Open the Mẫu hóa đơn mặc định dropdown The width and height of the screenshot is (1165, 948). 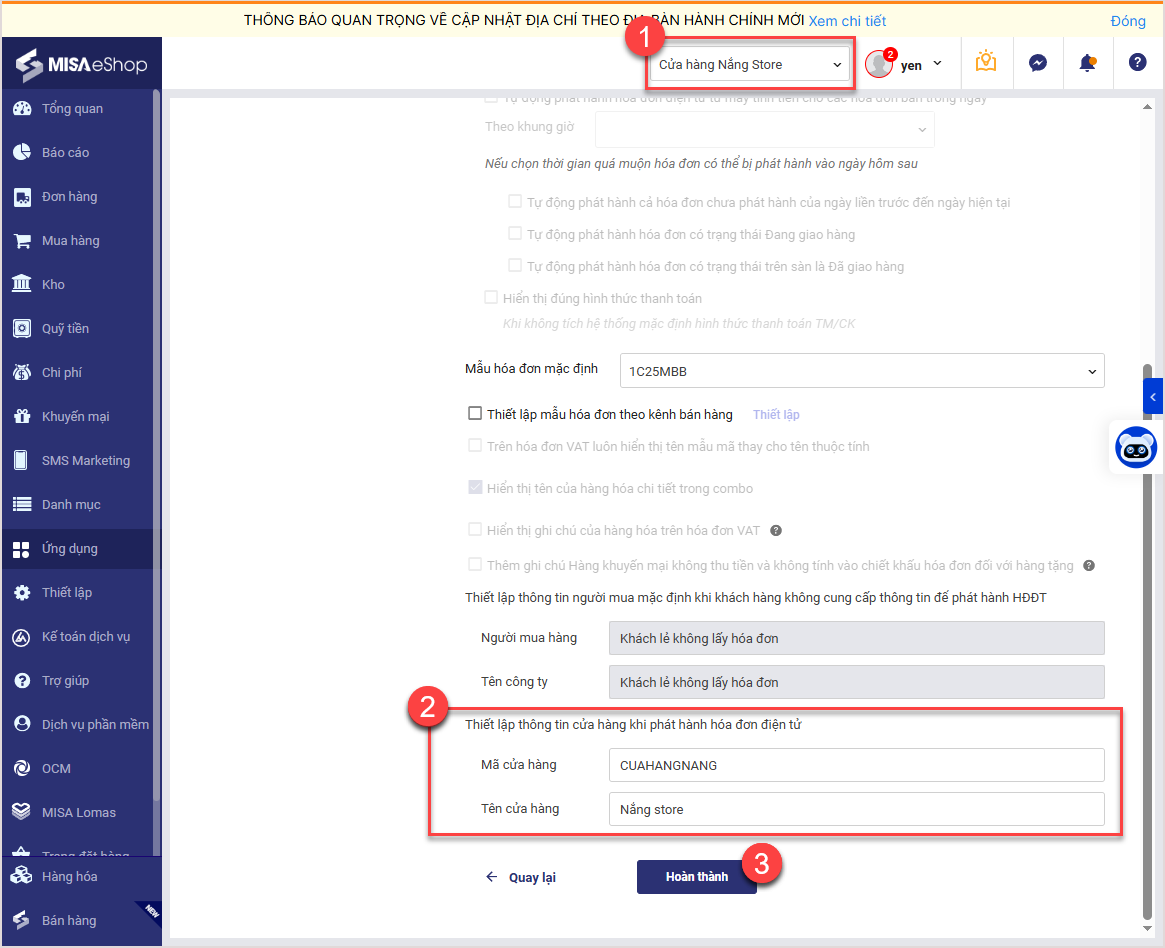coord(862,371)
